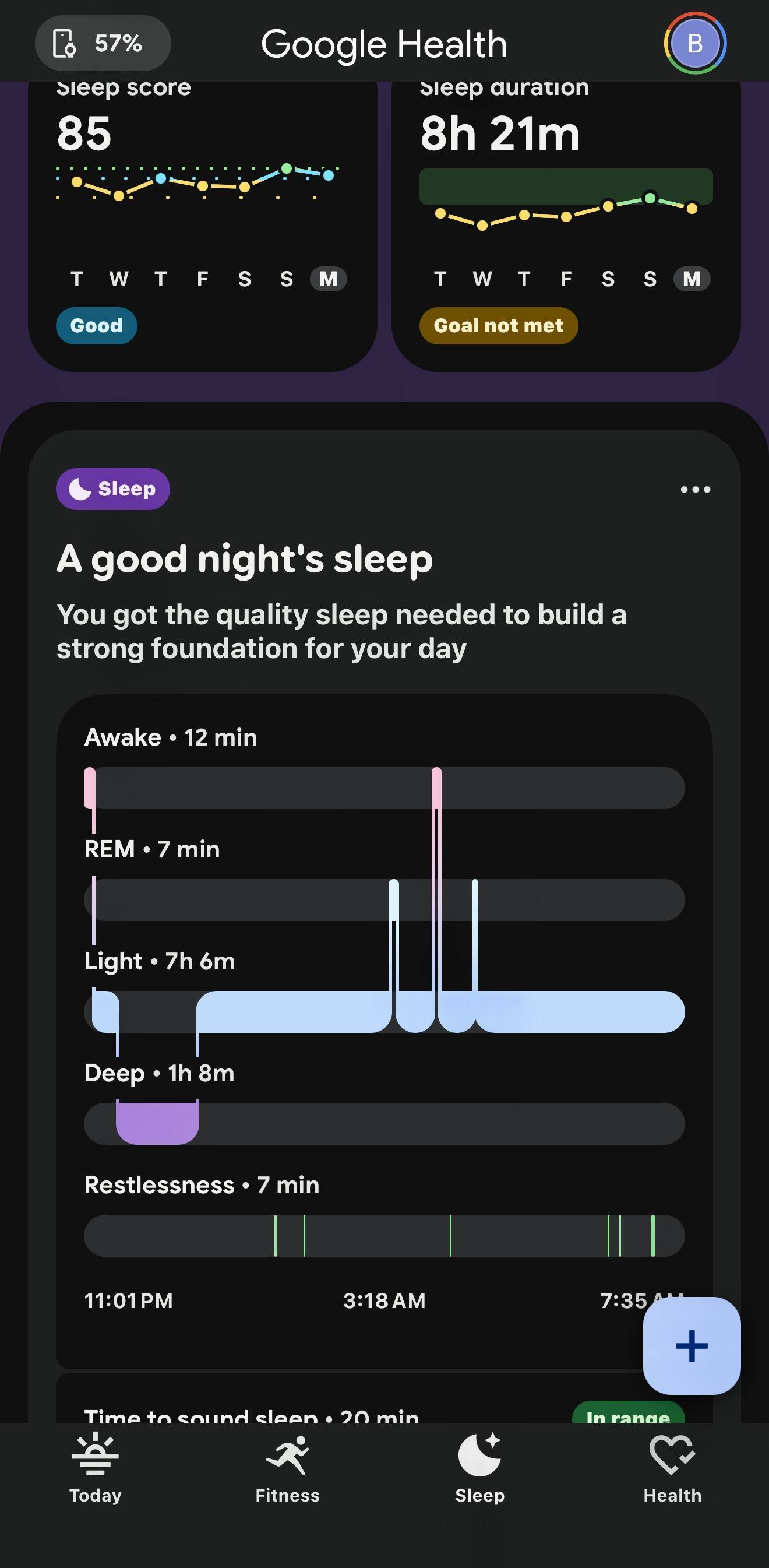Open the Sleep score 85 card

point(203,226)
